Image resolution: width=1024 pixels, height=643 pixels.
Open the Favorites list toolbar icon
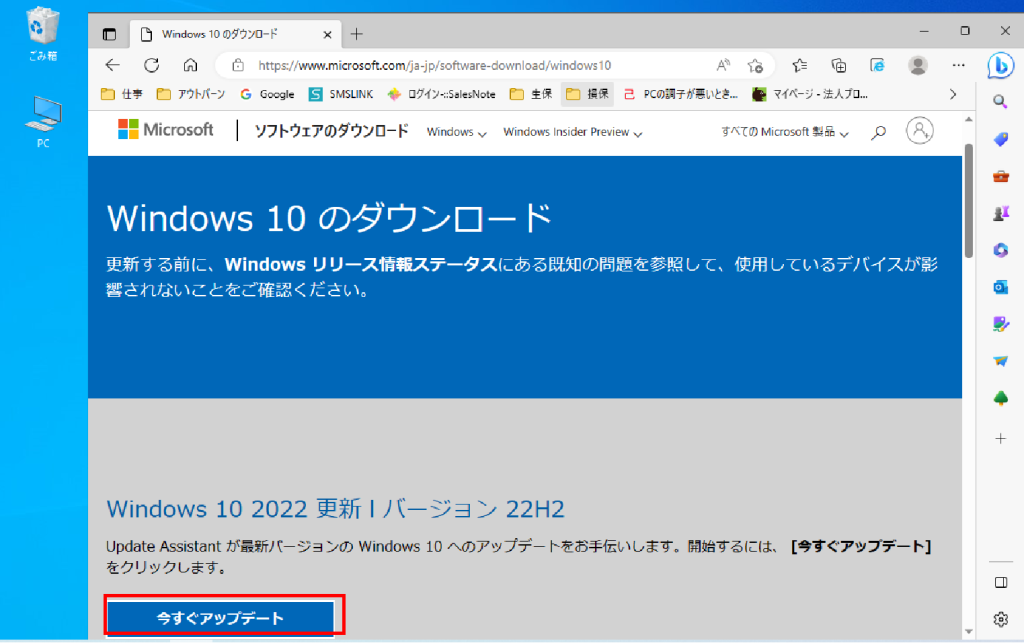[799, 65]
